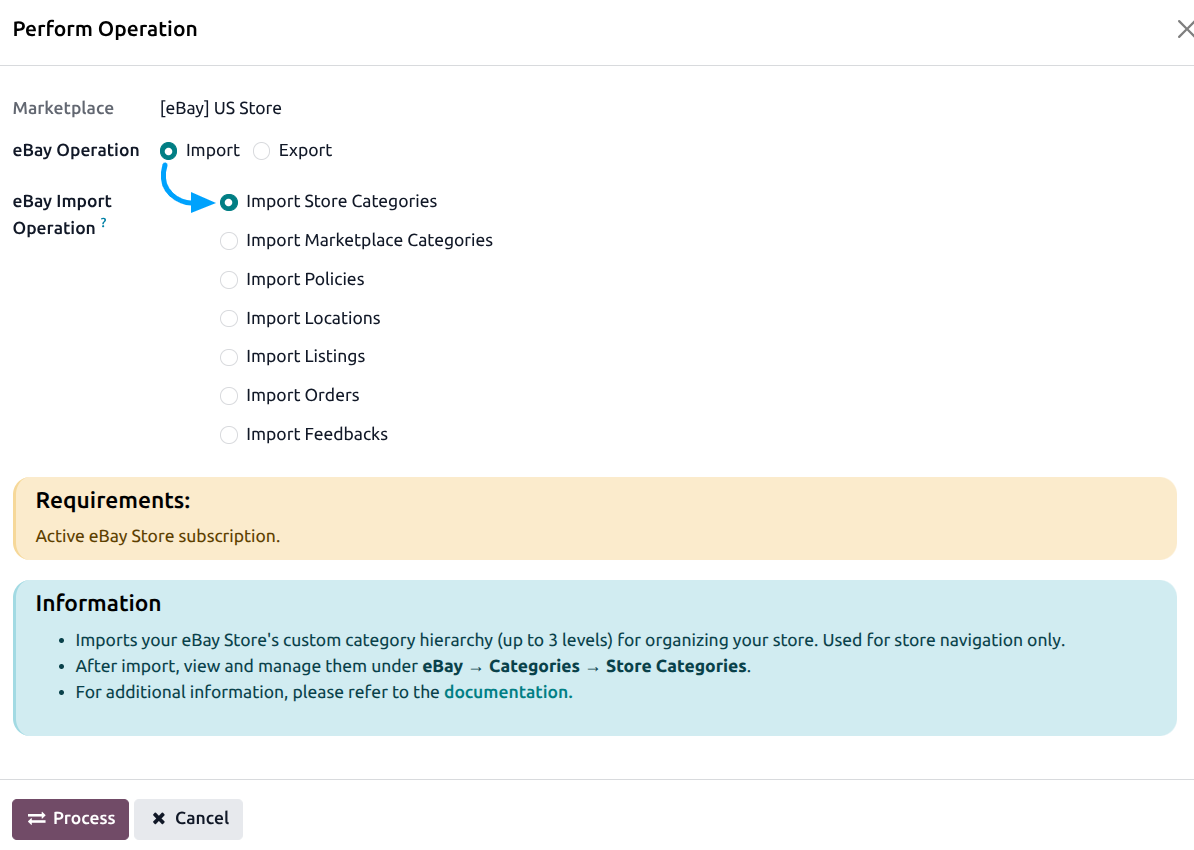Click the Marketplace field label
Image resolution: width=1194 pixels, height=850 pixels.
[63, 108]
